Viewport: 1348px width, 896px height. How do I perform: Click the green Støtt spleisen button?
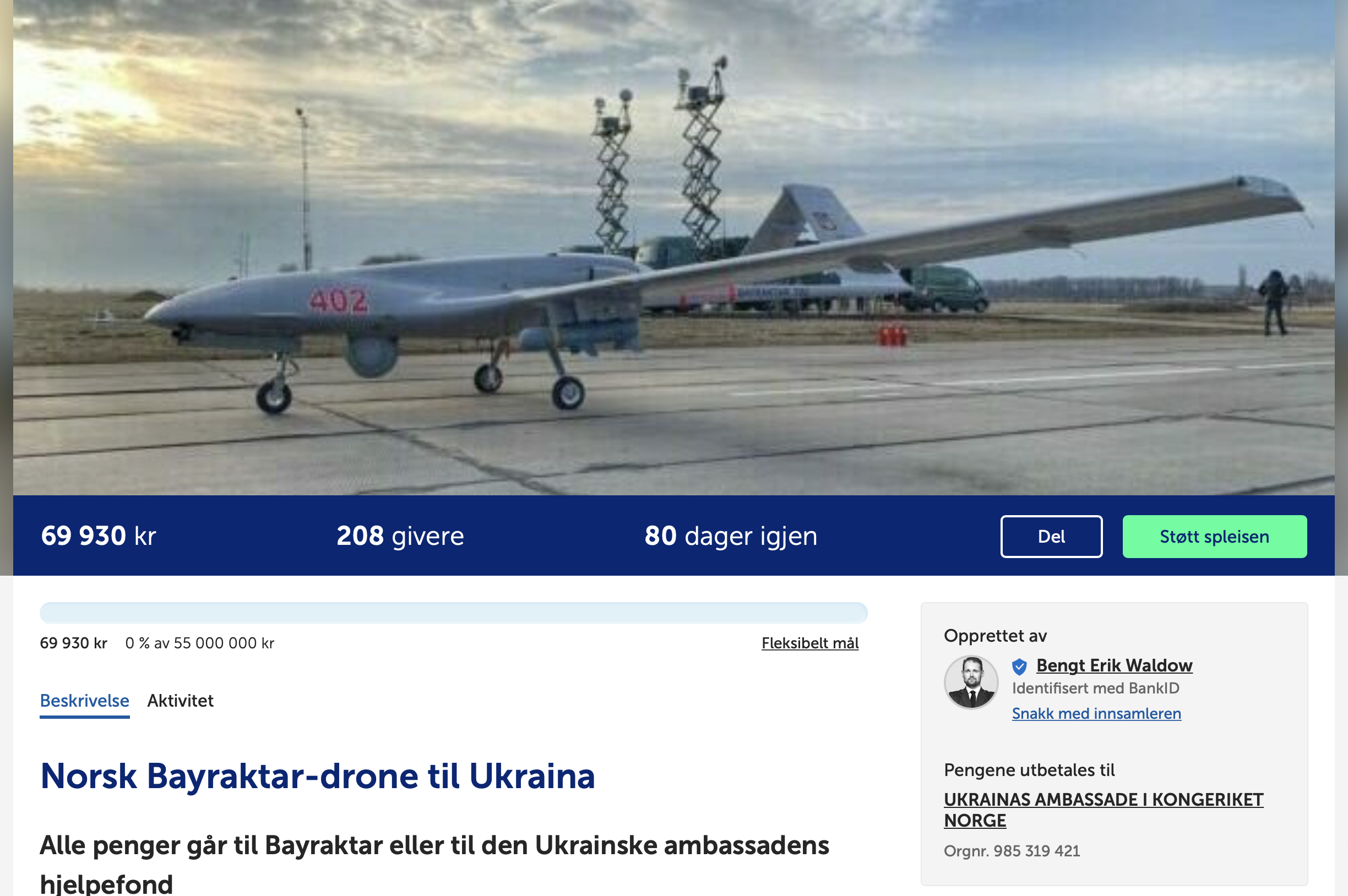click(1215, 537)
